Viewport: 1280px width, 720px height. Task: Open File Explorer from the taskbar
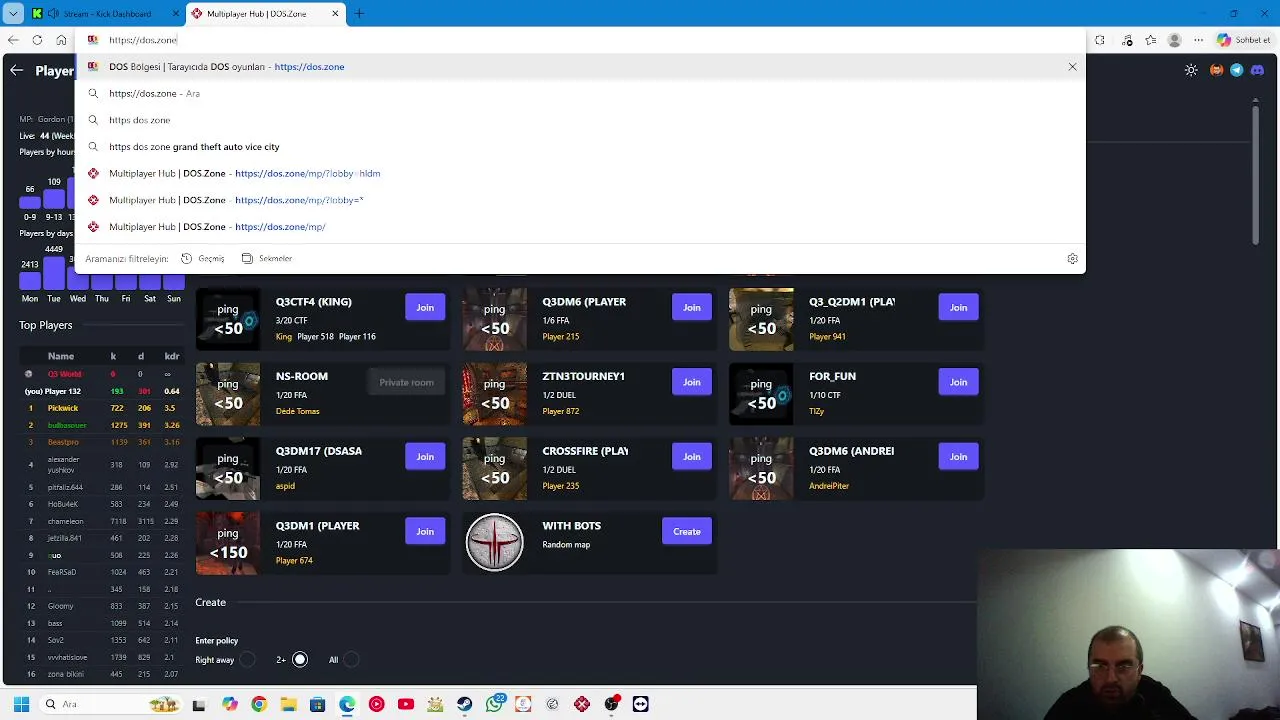(x=288, y=704)
